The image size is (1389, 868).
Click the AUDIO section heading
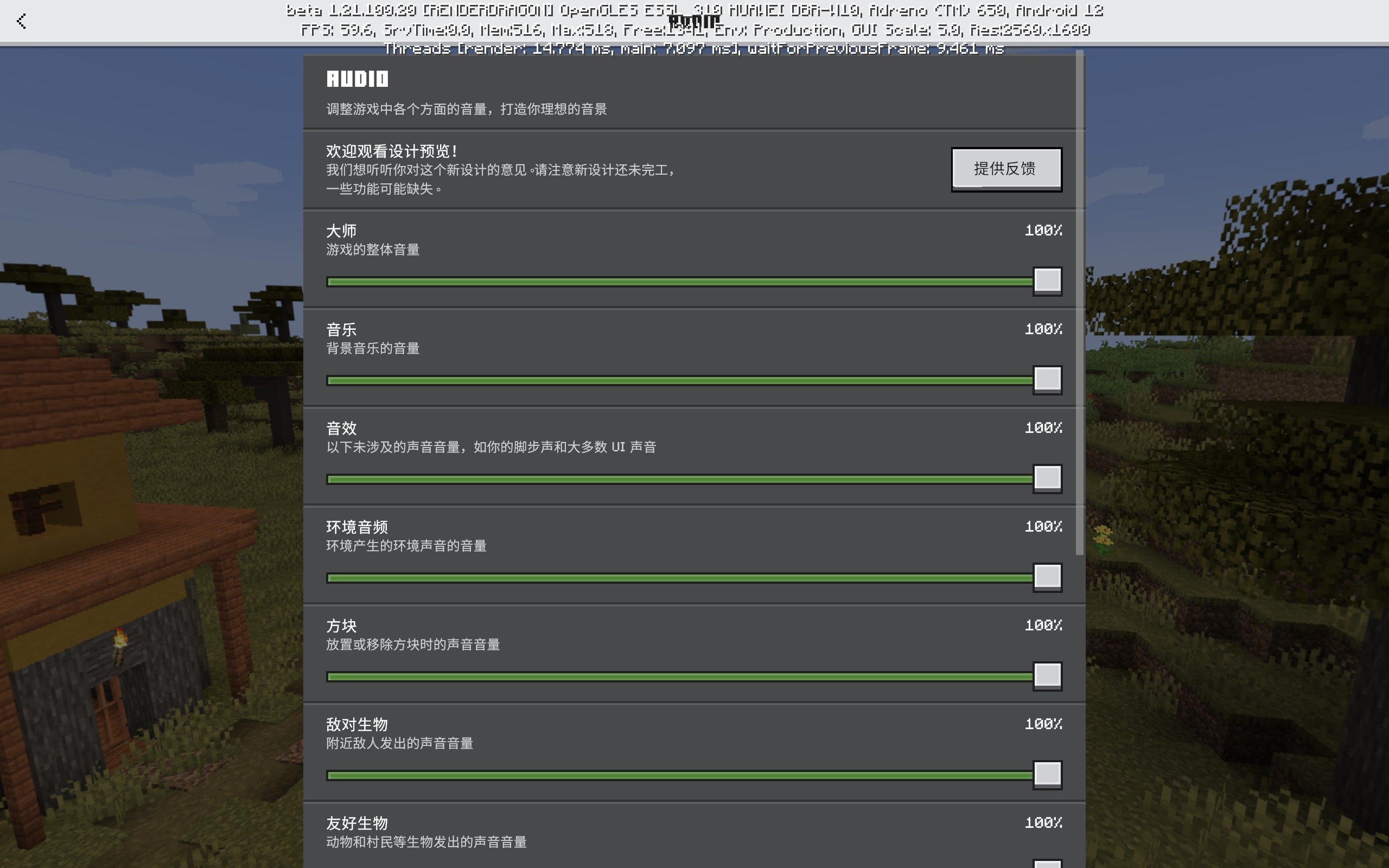[x=357, y=79]
